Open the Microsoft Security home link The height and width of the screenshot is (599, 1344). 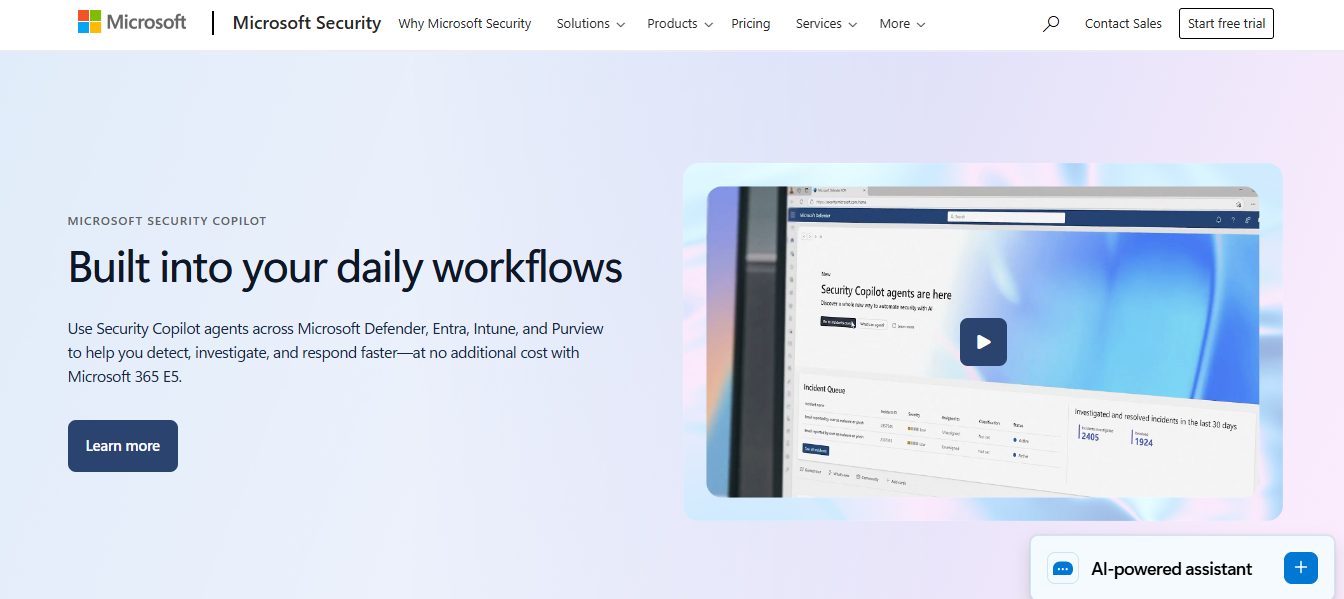pos(306,23)
